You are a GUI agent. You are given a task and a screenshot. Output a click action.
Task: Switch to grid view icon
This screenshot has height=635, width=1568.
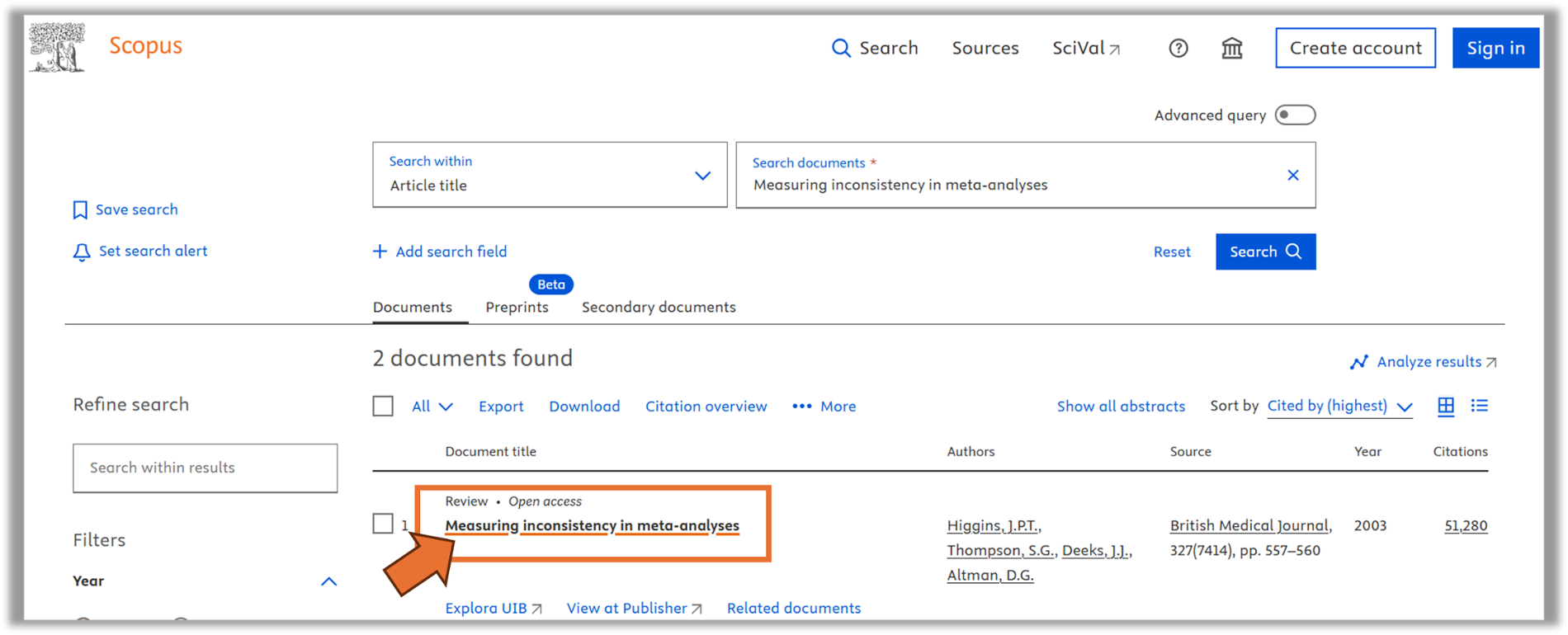(1446, 406)
